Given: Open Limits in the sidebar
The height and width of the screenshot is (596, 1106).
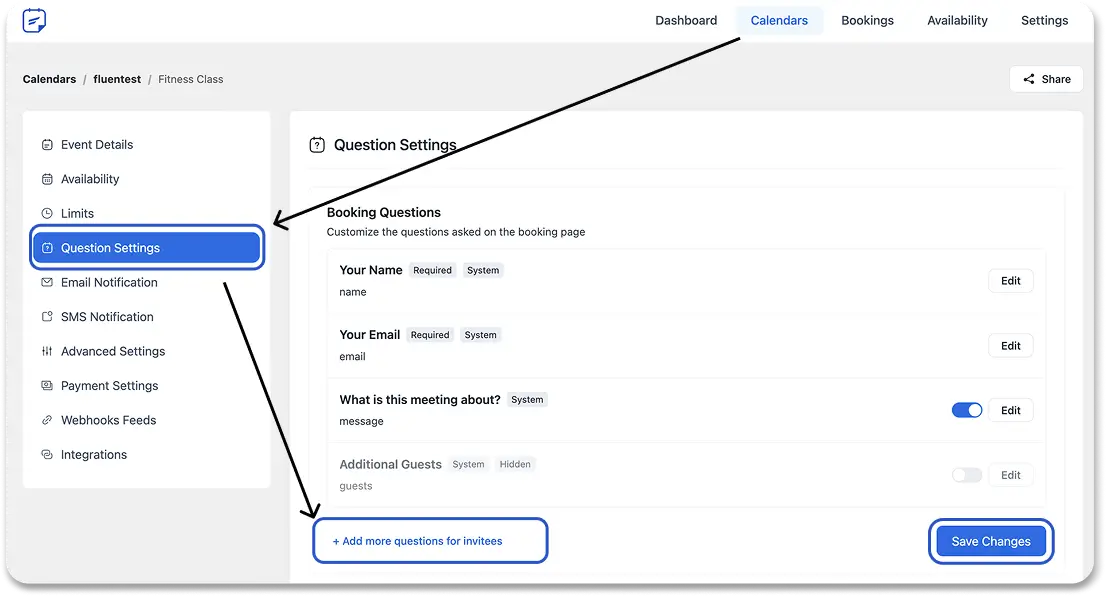Looking at the screenshot, I should pos(146,213).
